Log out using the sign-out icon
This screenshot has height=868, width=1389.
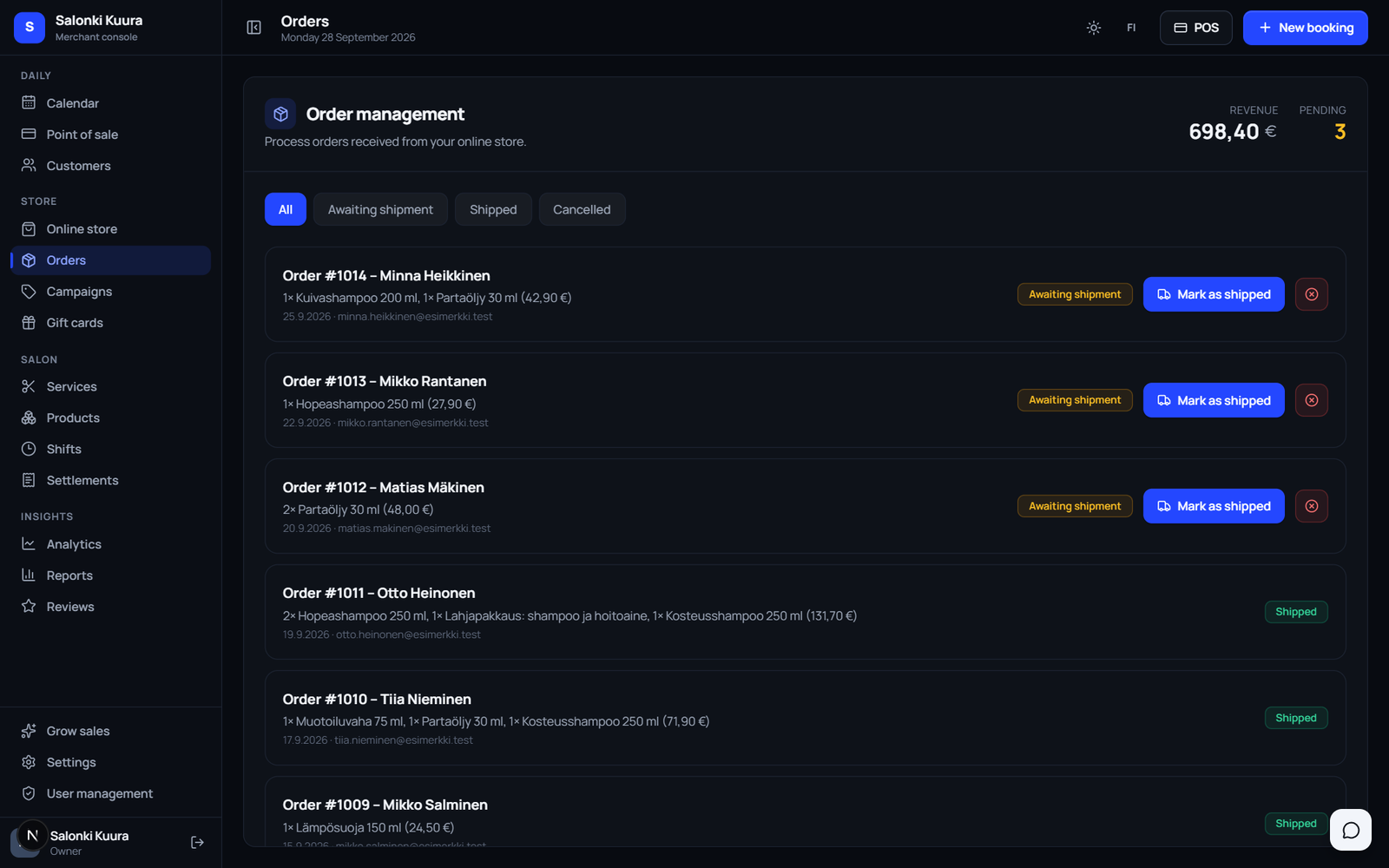[197, 842]
